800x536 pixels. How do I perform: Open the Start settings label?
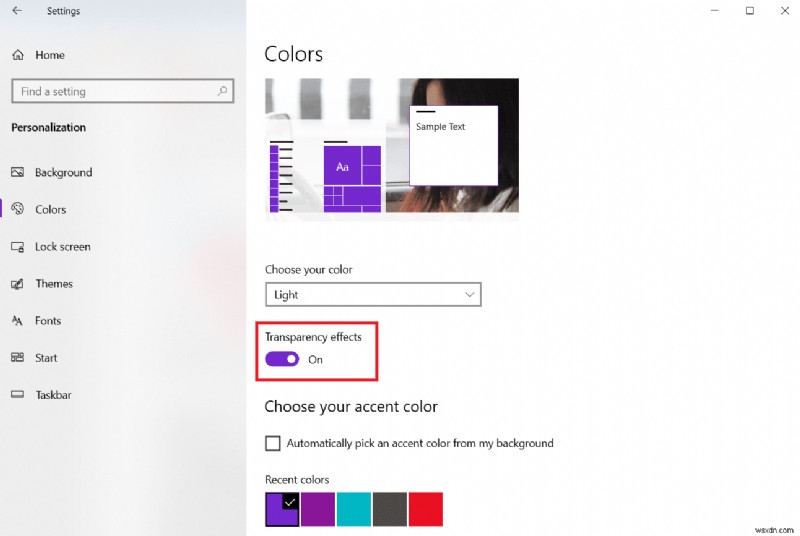[46, 358]
